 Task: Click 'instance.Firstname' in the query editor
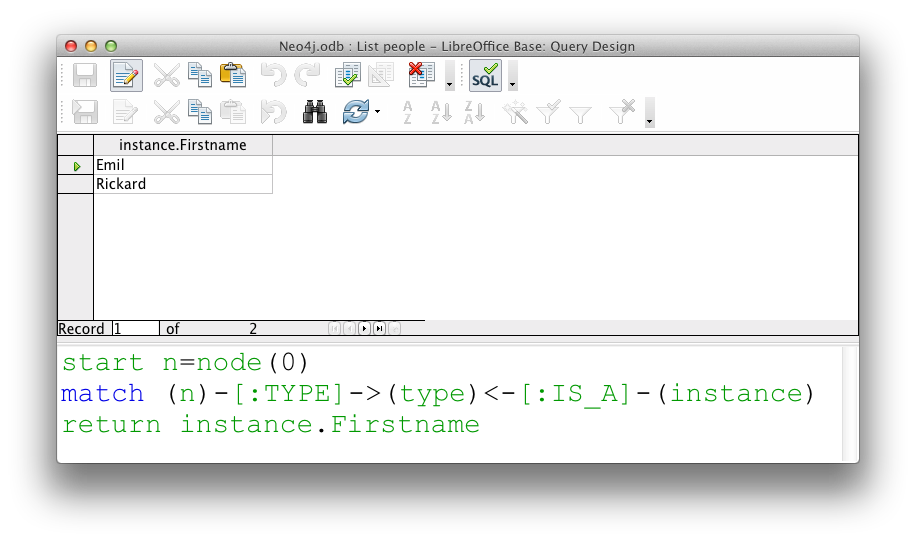330,425
